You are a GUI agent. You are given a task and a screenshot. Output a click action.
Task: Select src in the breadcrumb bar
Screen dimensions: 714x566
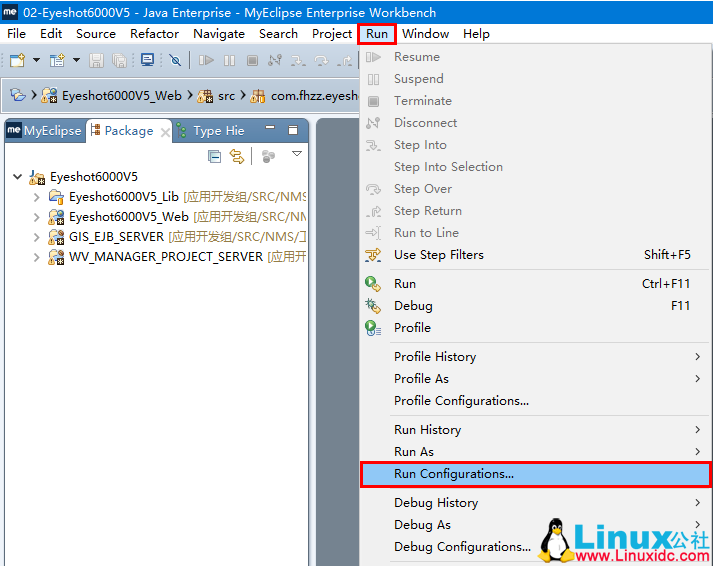pos(216,96)
